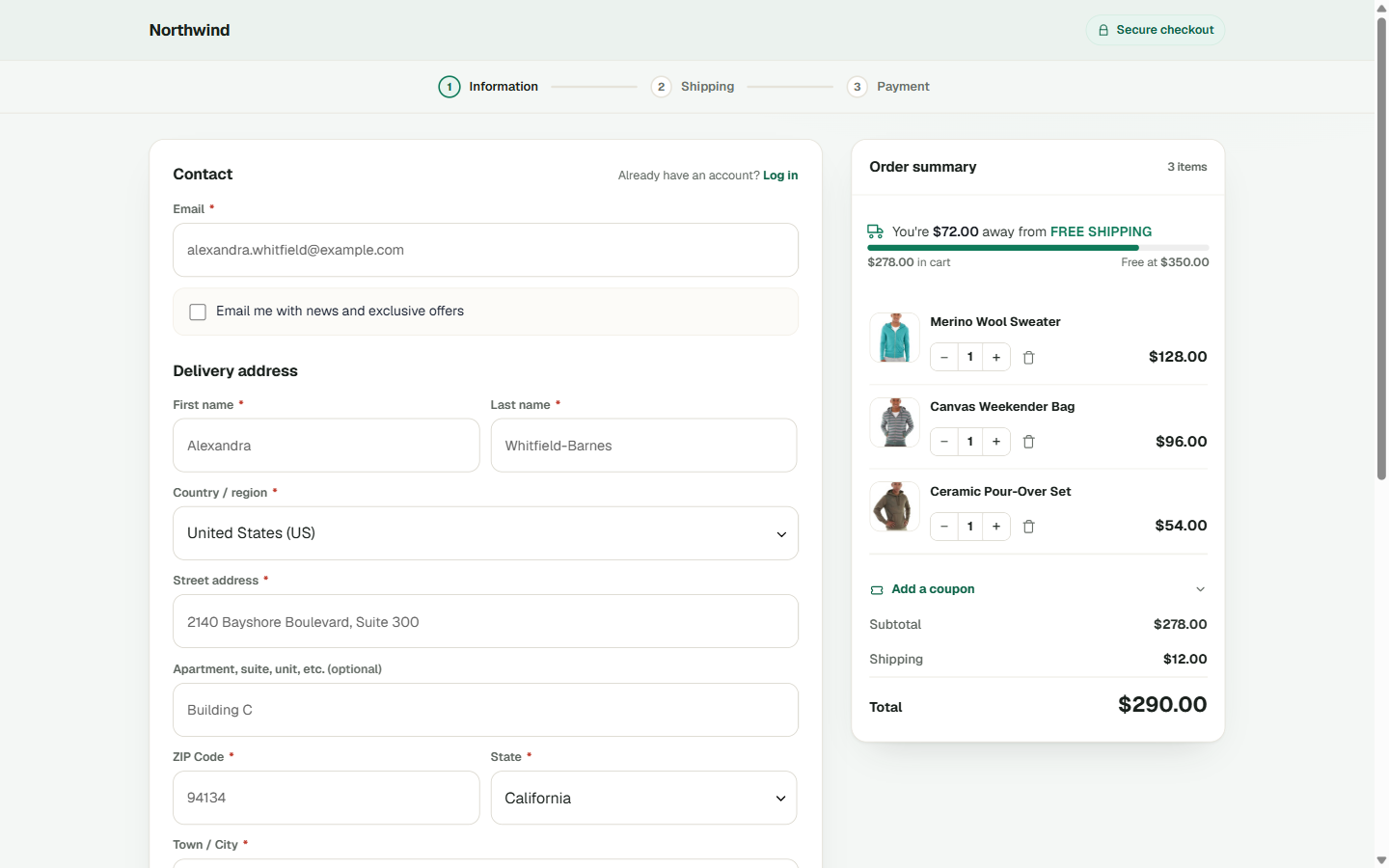Go to step 1 Information

point(488,87)
